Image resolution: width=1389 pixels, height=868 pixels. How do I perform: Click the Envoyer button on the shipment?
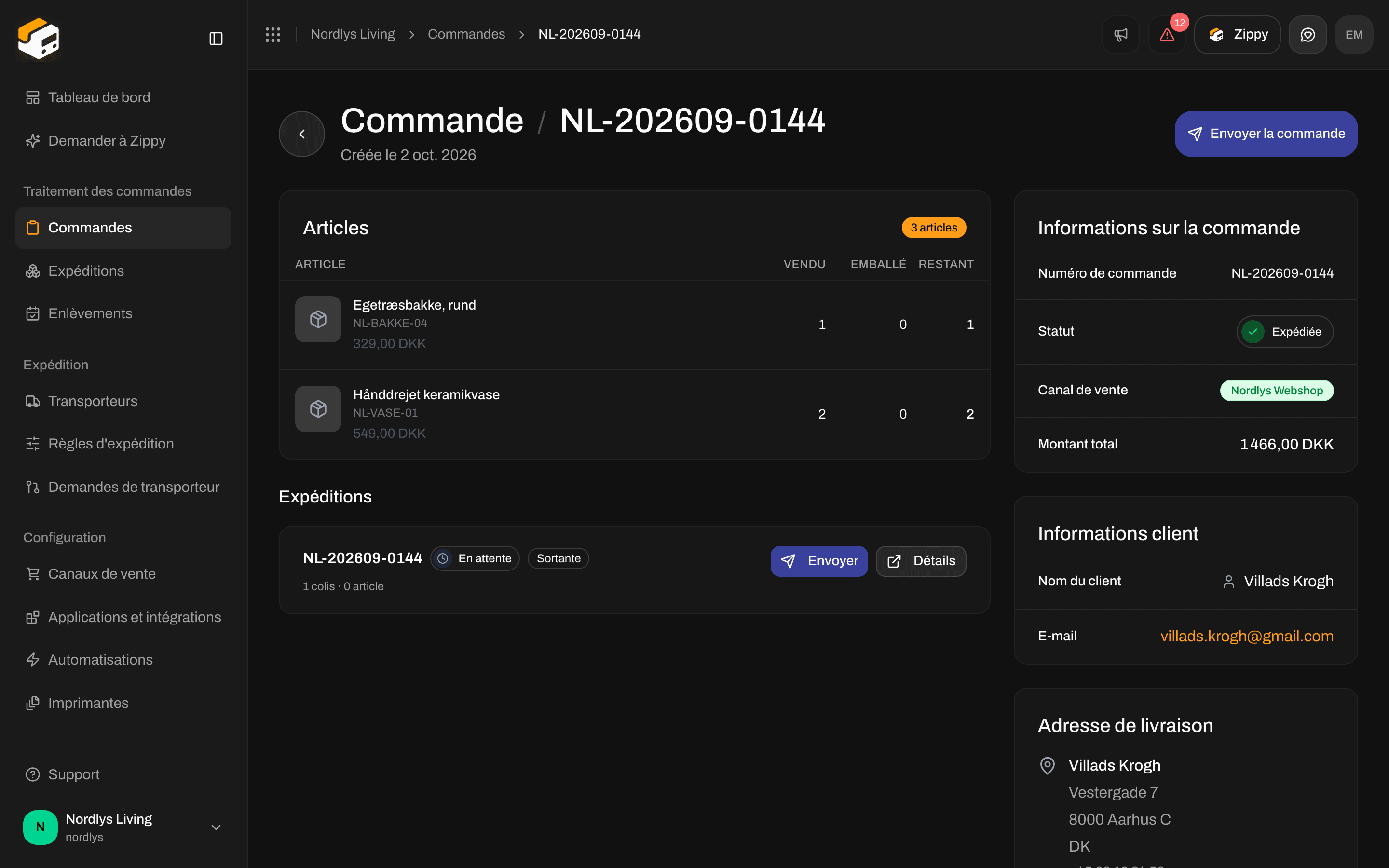coord(819,561)
